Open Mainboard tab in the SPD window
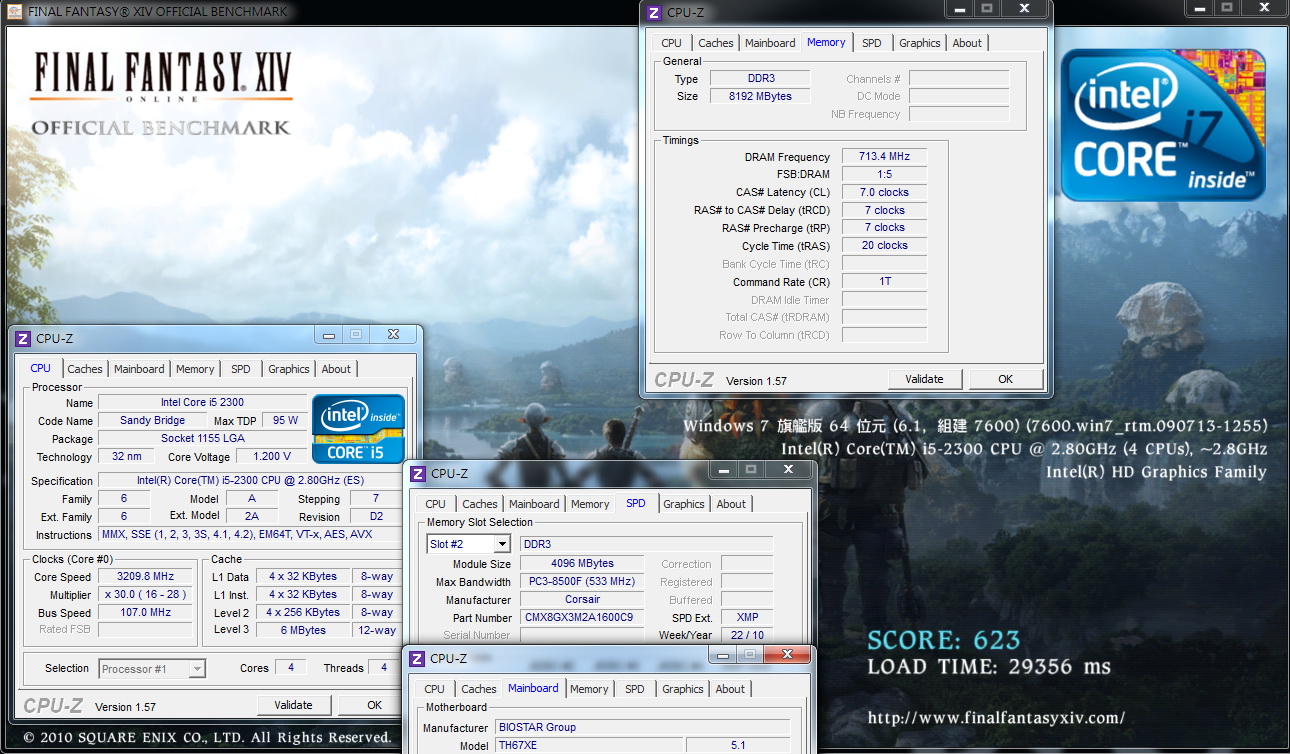 click(x=534, y=504)
